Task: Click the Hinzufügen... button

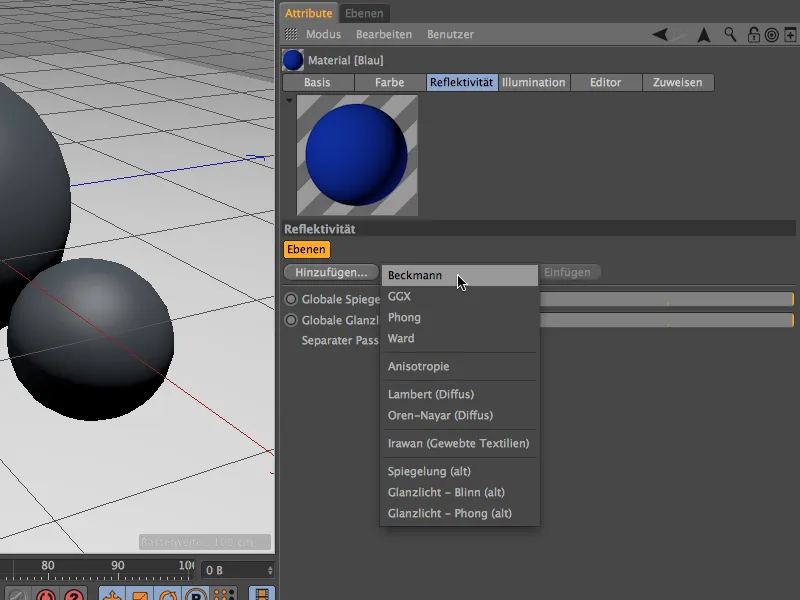Action: point(331,272)
